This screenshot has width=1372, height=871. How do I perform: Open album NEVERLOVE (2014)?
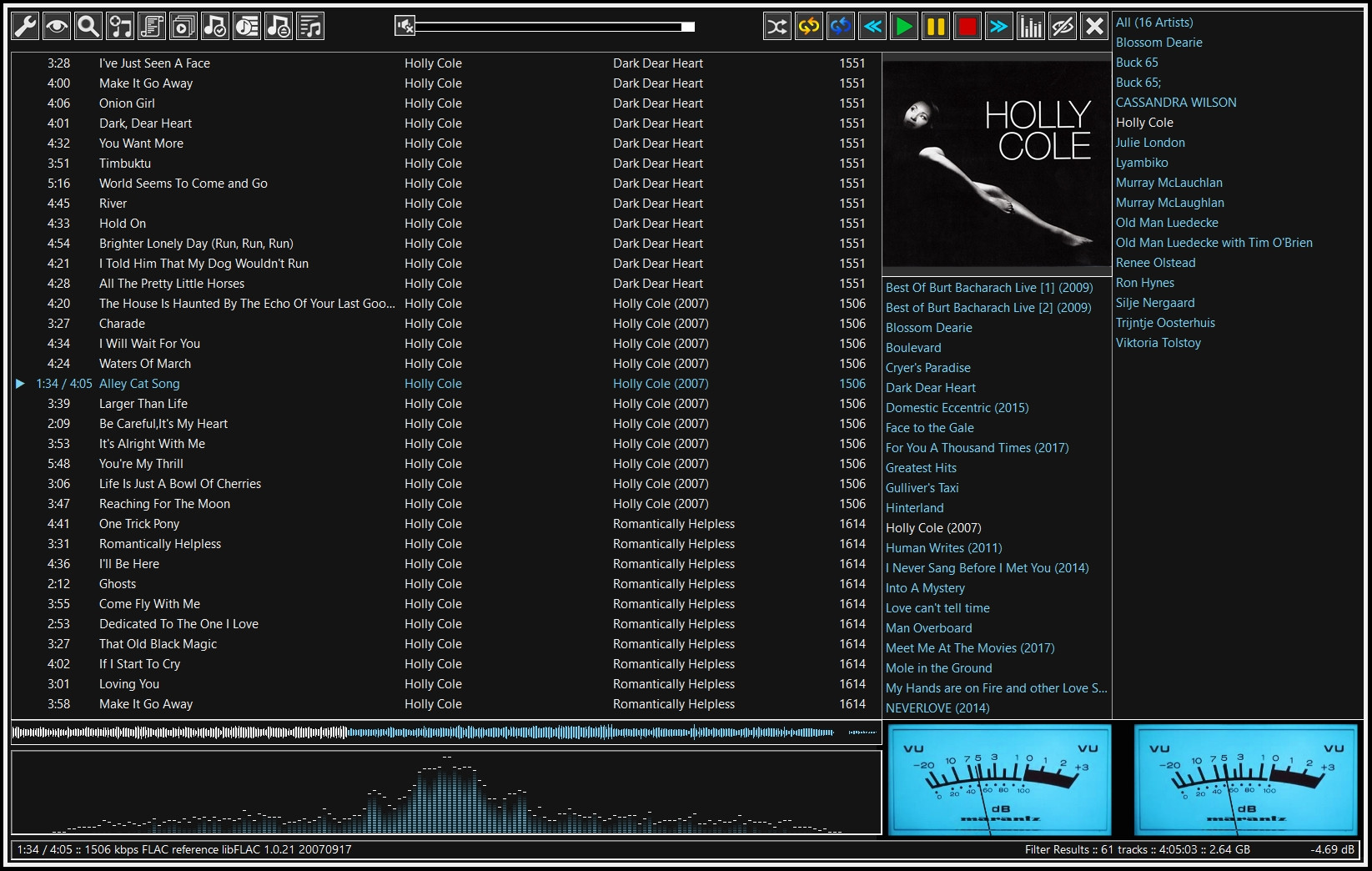pos(937,708)
